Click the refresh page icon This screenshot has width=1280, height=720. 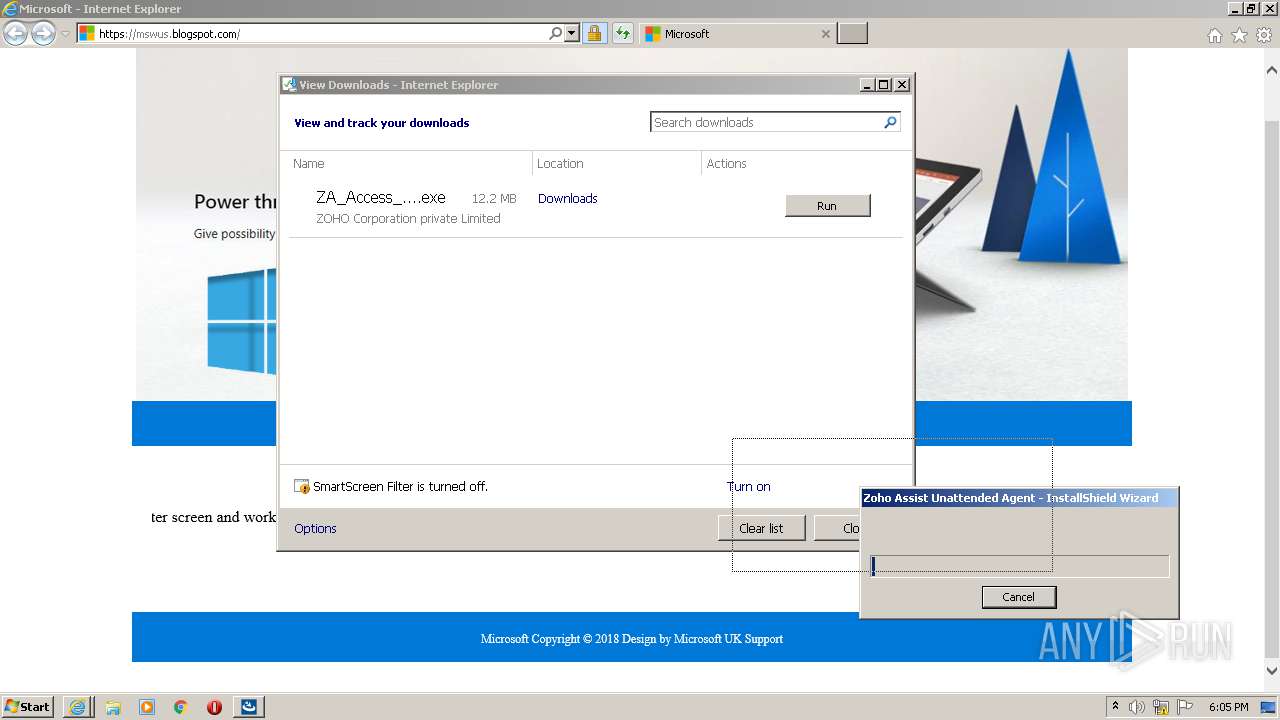(x=623, y=33)
